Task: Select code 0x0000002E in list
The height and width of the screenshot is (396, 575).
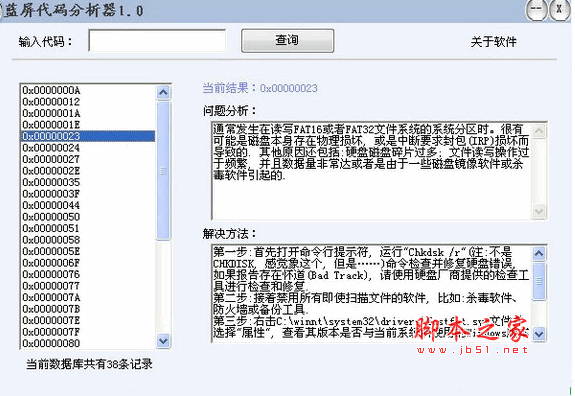Action: point(88,170)
